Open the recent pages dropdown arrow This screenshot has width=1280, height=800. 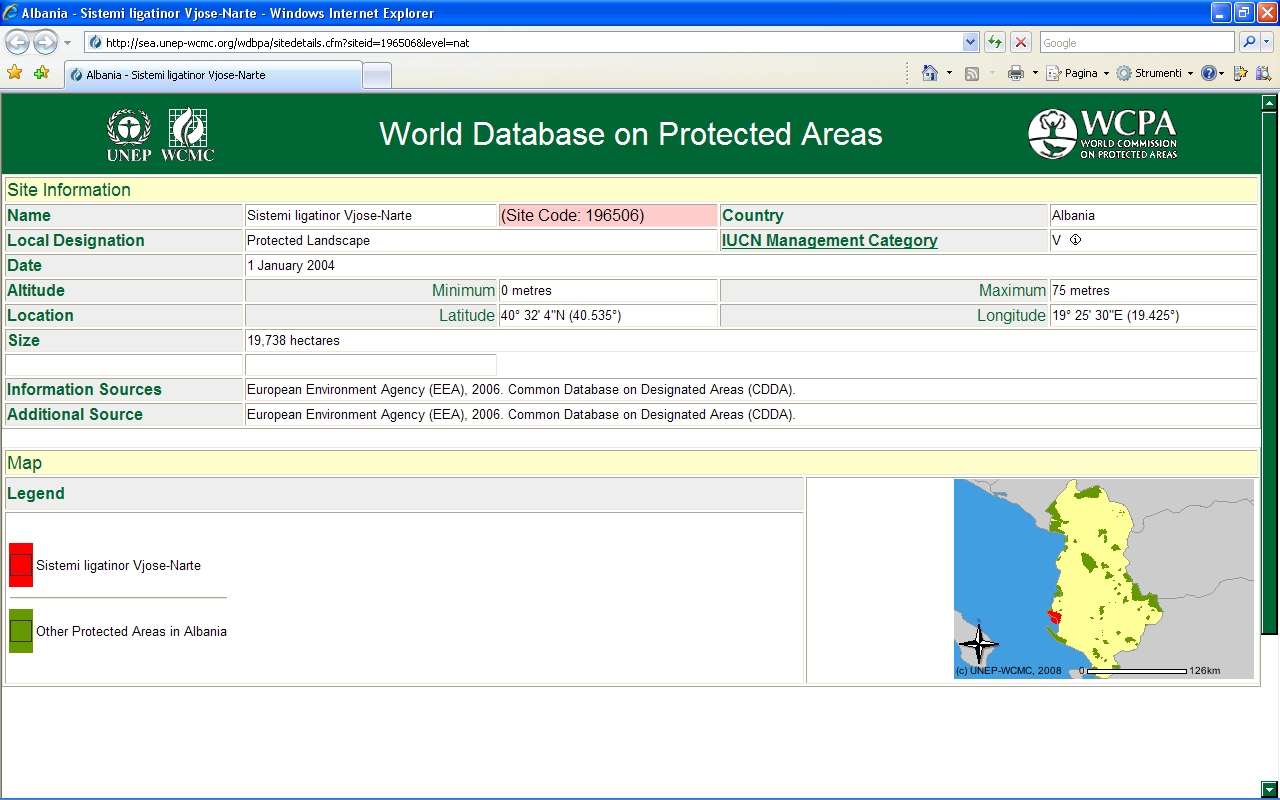click(67, 43)
